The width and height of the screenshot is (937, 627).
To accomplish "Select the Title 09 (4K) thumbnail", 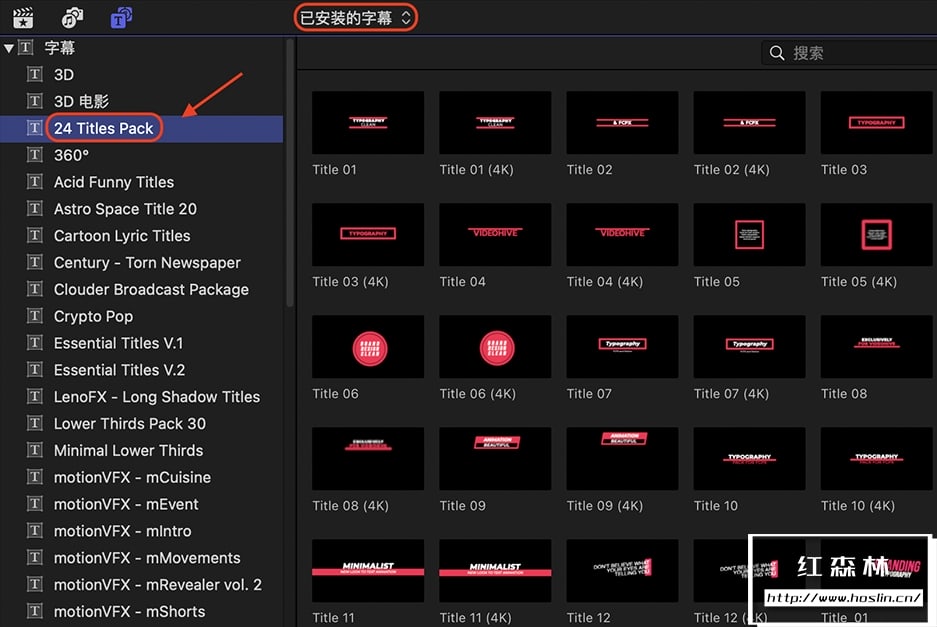I will point(622,458).
